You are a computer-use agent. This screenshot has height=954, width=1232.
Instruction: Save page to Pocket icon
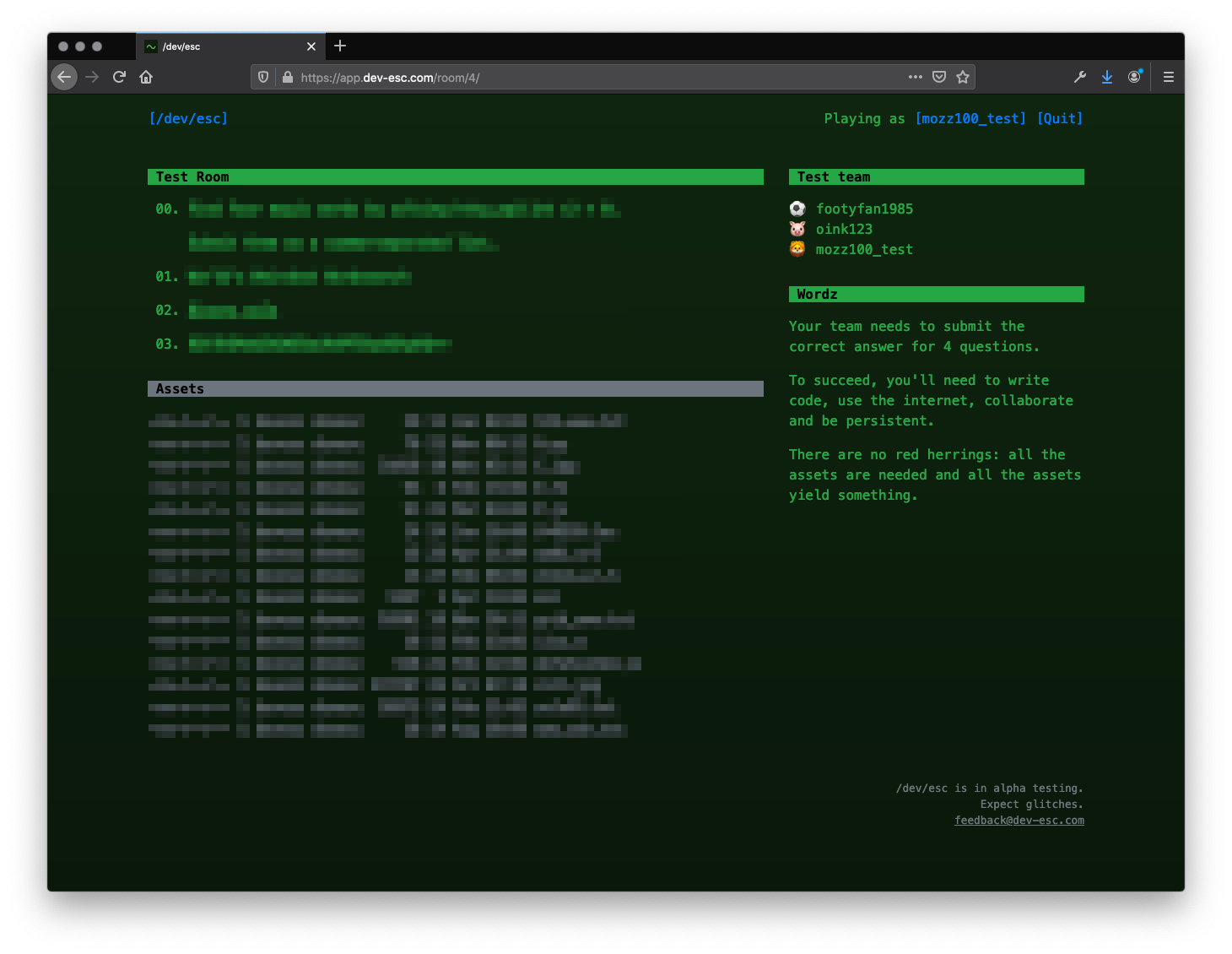[x=939, y=77]
